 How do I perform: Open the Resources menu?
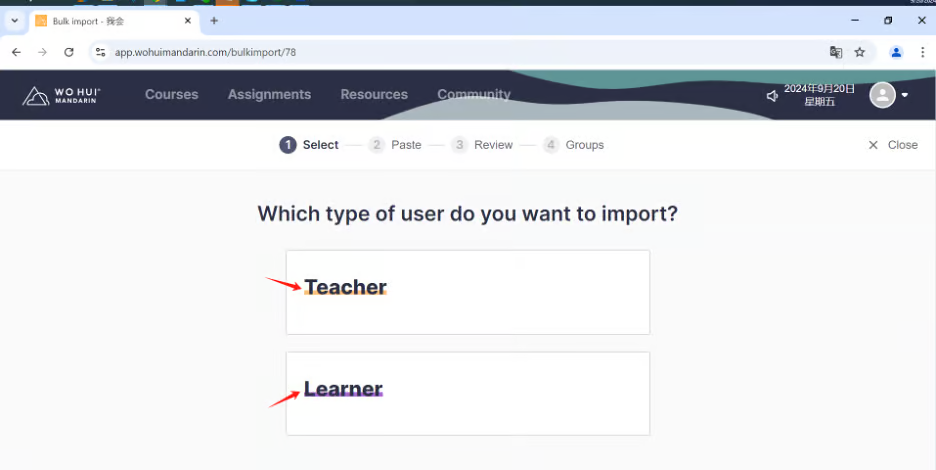coord(374,95)
